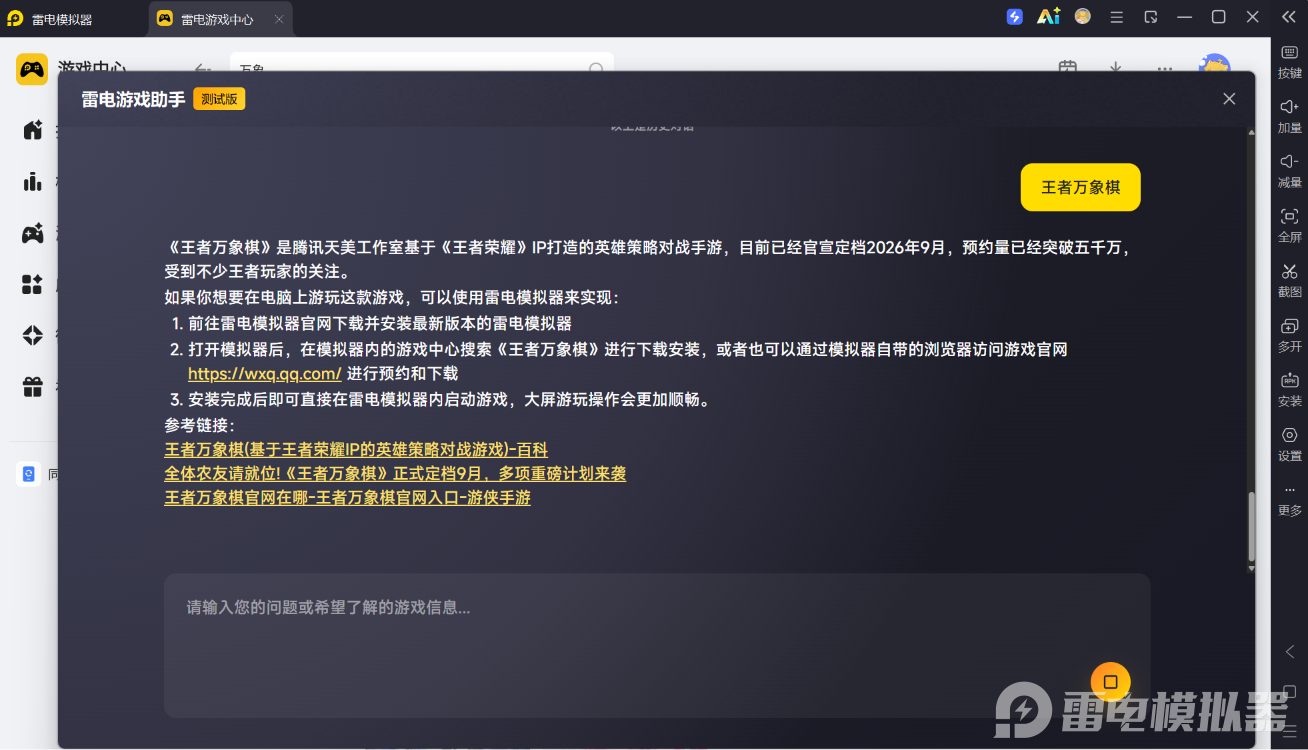Click the Android back arrow in sidebar
This screenshot has height=750, width=1308.
[x=1290, y=652]
